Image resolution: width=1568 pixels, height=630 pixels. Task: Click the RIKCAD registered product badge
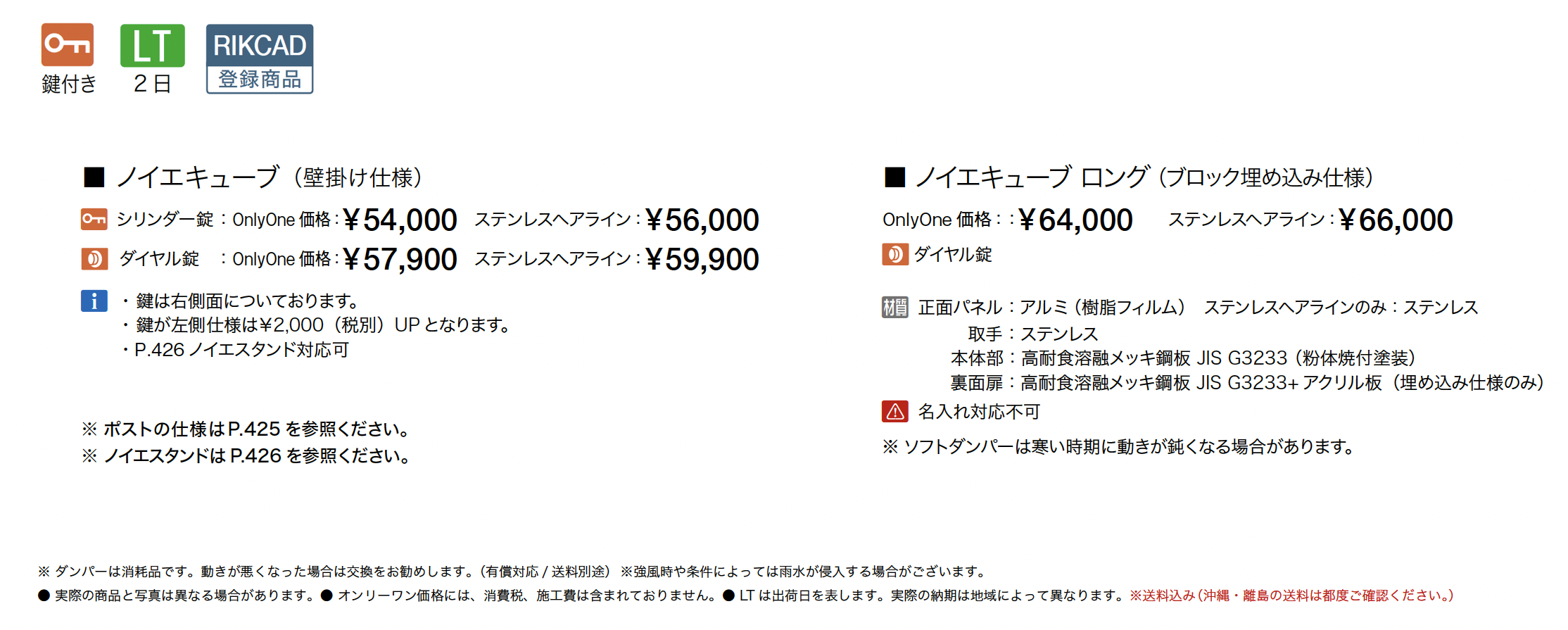click(x=260, y=59)
